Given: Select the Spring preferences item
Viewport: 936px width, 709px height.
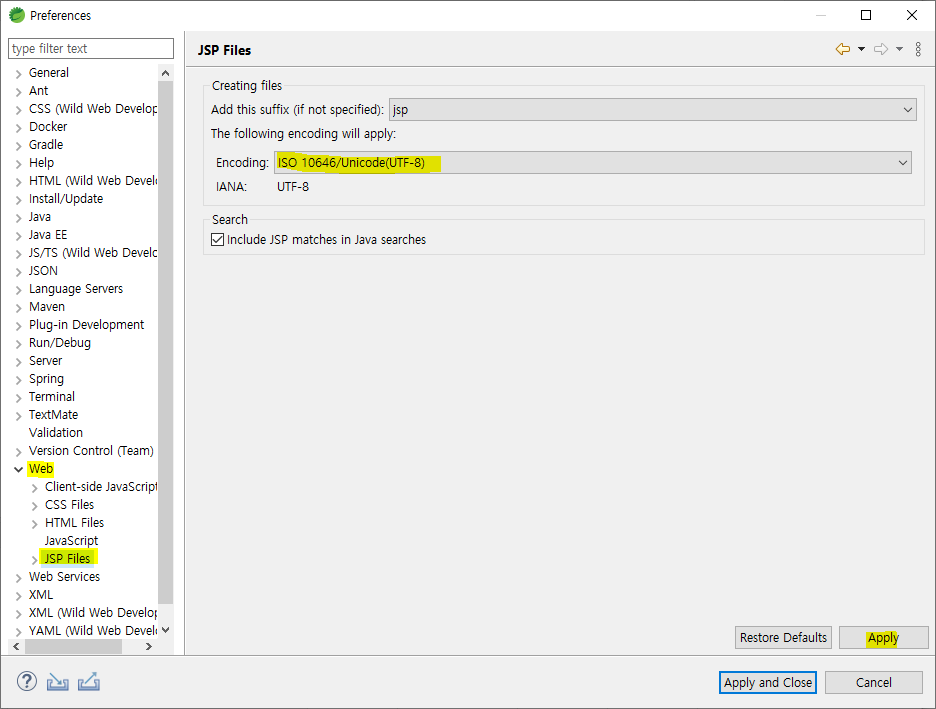Looking at the screenshot, I should [46, 379].
